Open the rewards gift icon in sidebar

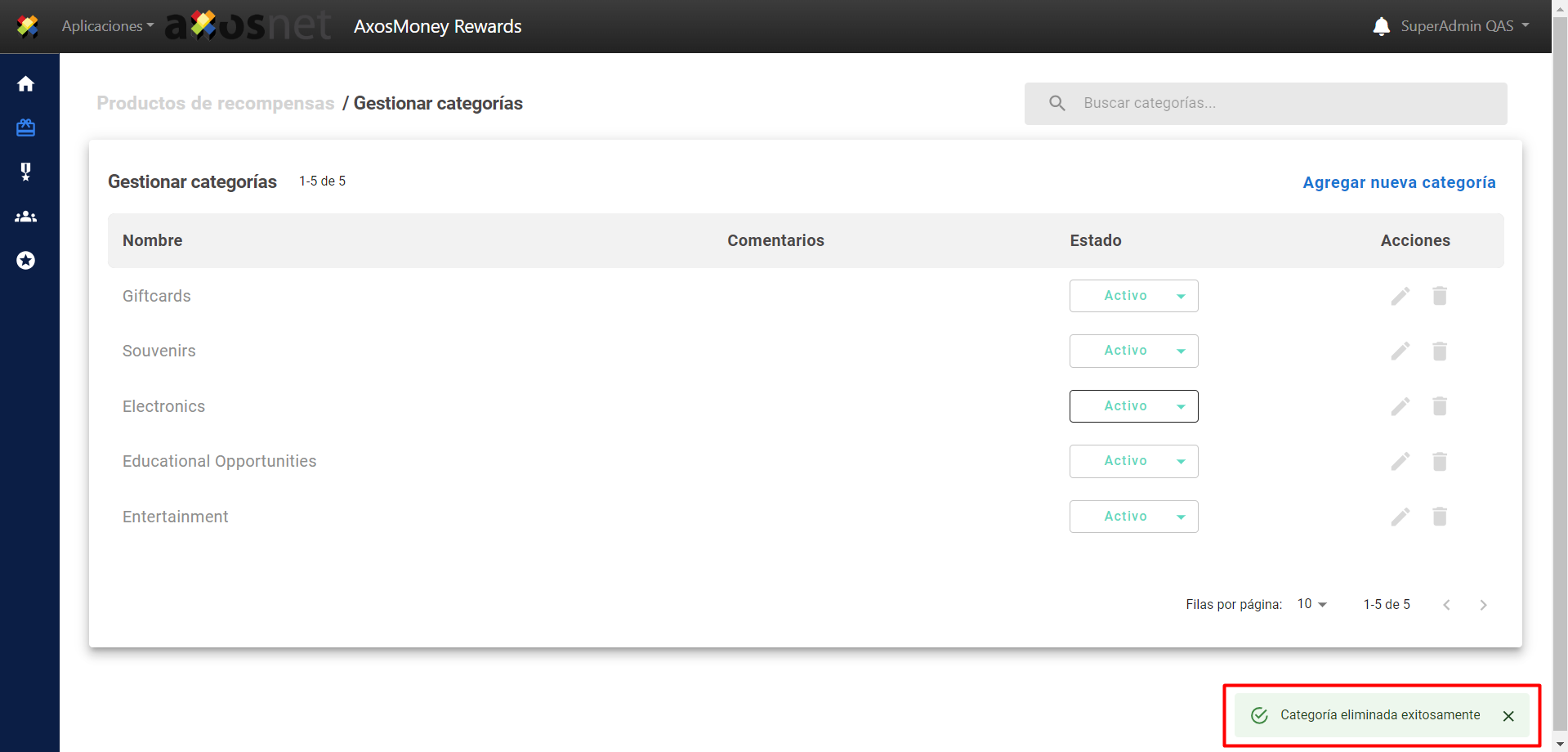[x=26, y=128]
